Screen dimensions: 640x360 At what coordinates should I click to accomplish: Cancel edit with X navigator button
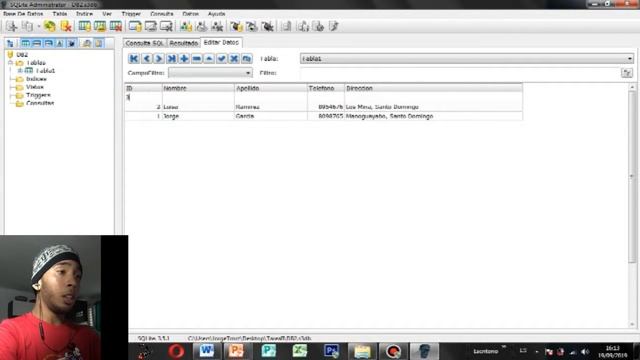[234, 59]
